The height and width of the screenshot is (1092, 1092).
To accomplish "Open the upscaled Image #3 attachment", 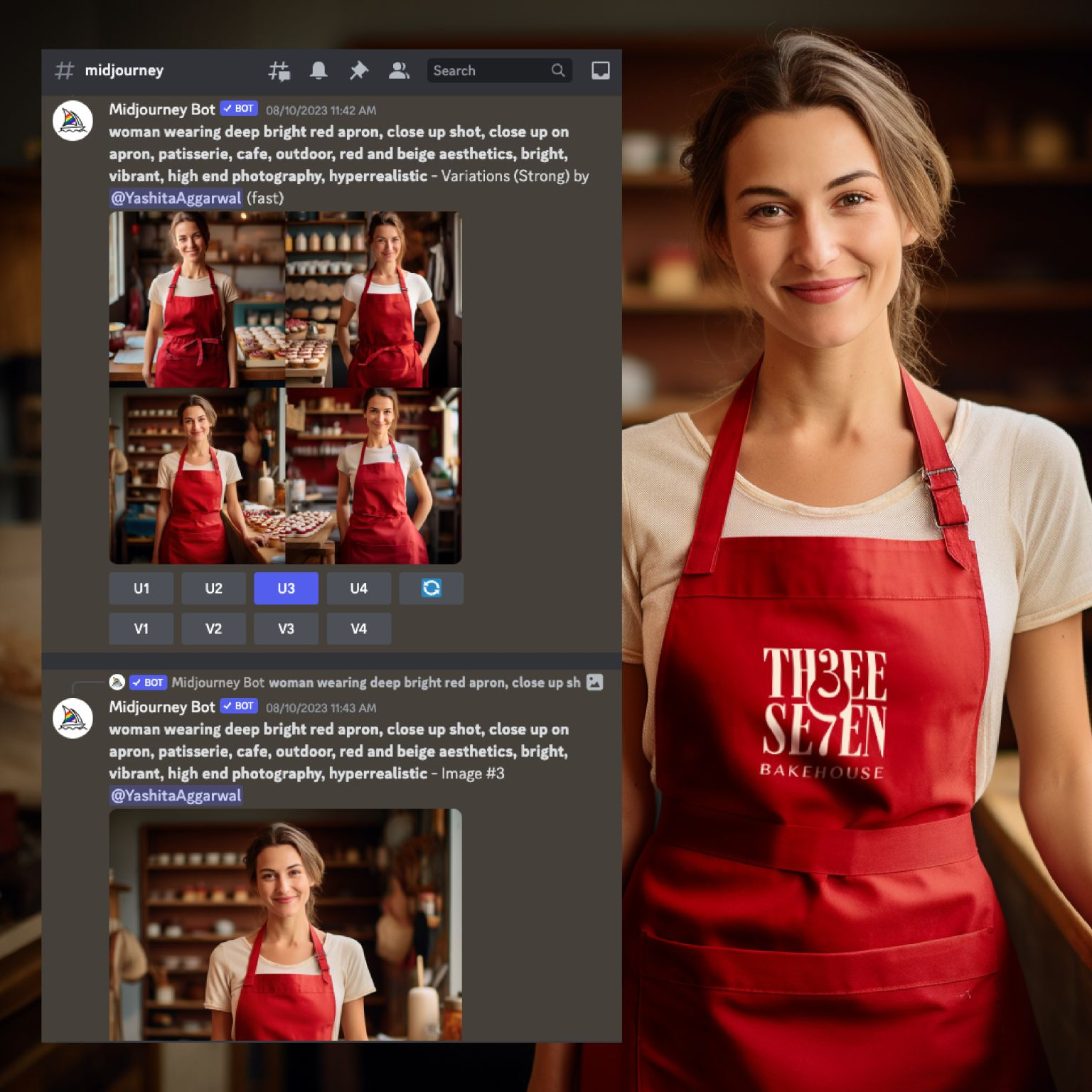I will pos(286,925).
